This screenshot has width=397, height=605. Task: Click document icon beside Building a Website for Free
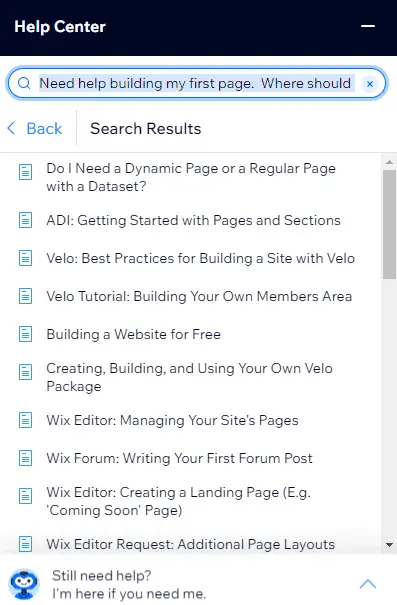[x=25, y=334]
